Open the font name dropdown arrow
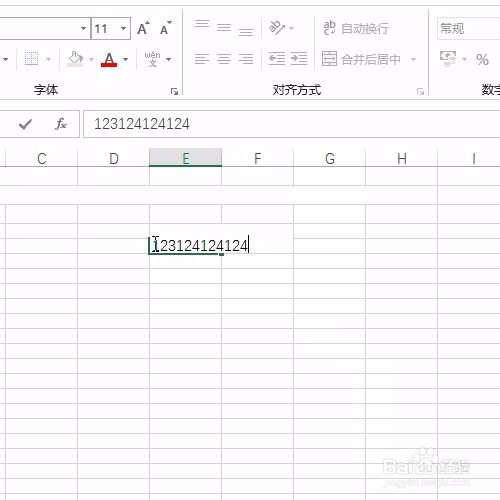 pyautogui.click(x=84, y=28)
